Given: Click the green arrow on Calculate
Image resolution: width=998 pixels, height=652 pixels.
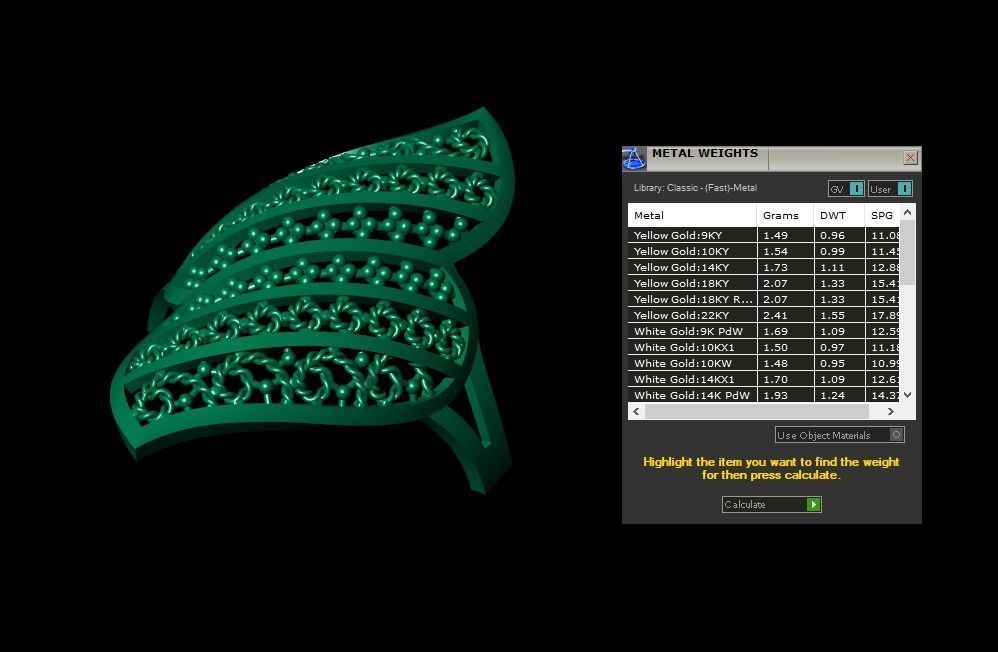Looking at the screenshot, I should coord(813,504).
